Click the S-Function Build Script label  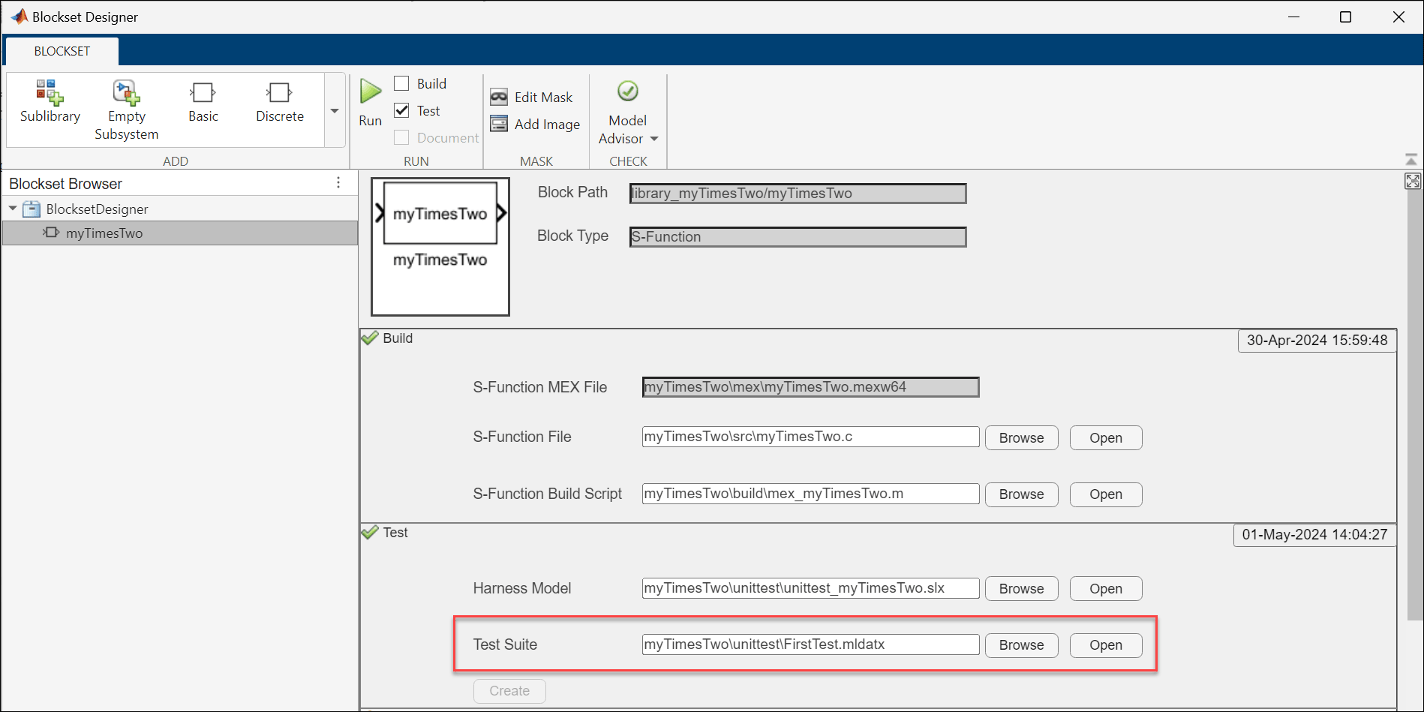548,494
